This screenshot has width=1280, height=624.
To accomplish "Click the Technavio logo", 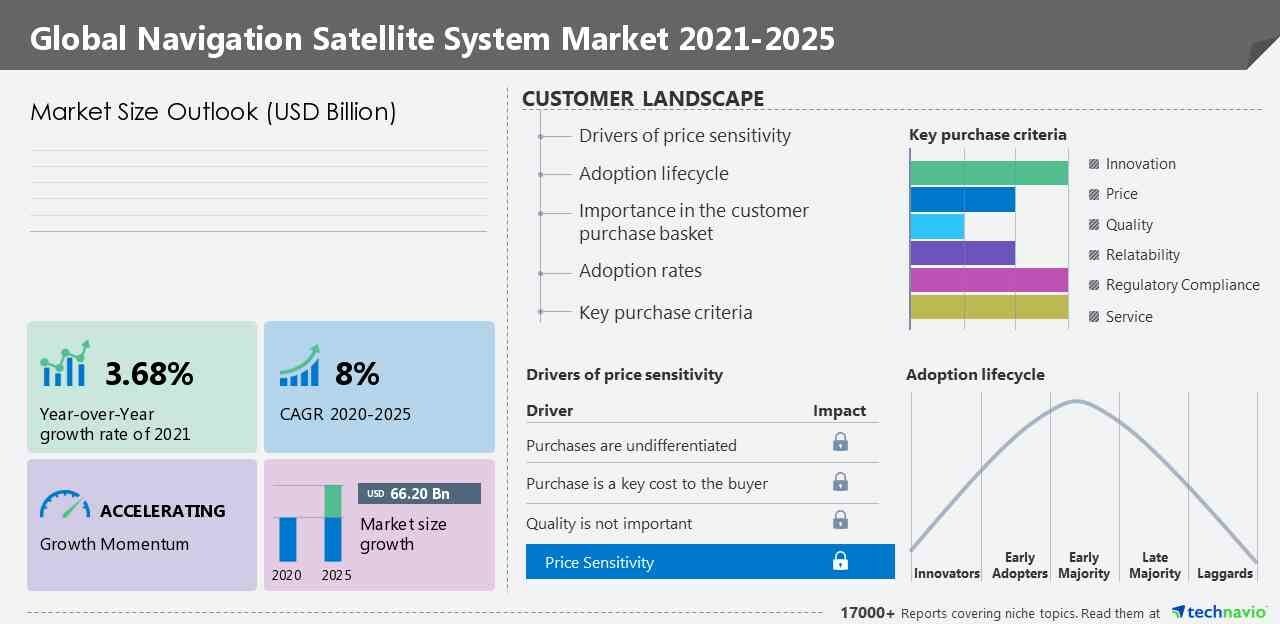I will tap(1219, 612).
